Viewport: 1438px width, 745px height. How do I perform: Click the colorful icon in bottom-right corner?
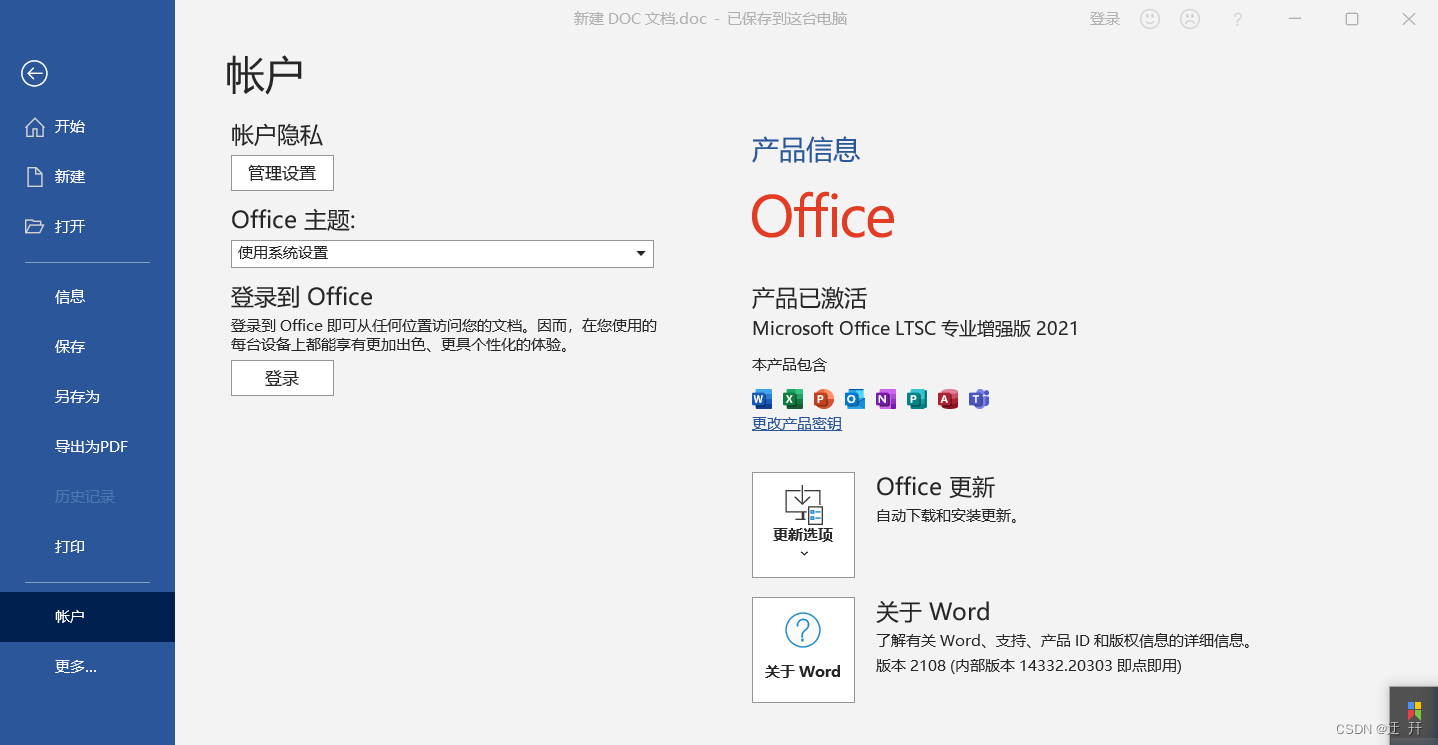(1414, 711)
